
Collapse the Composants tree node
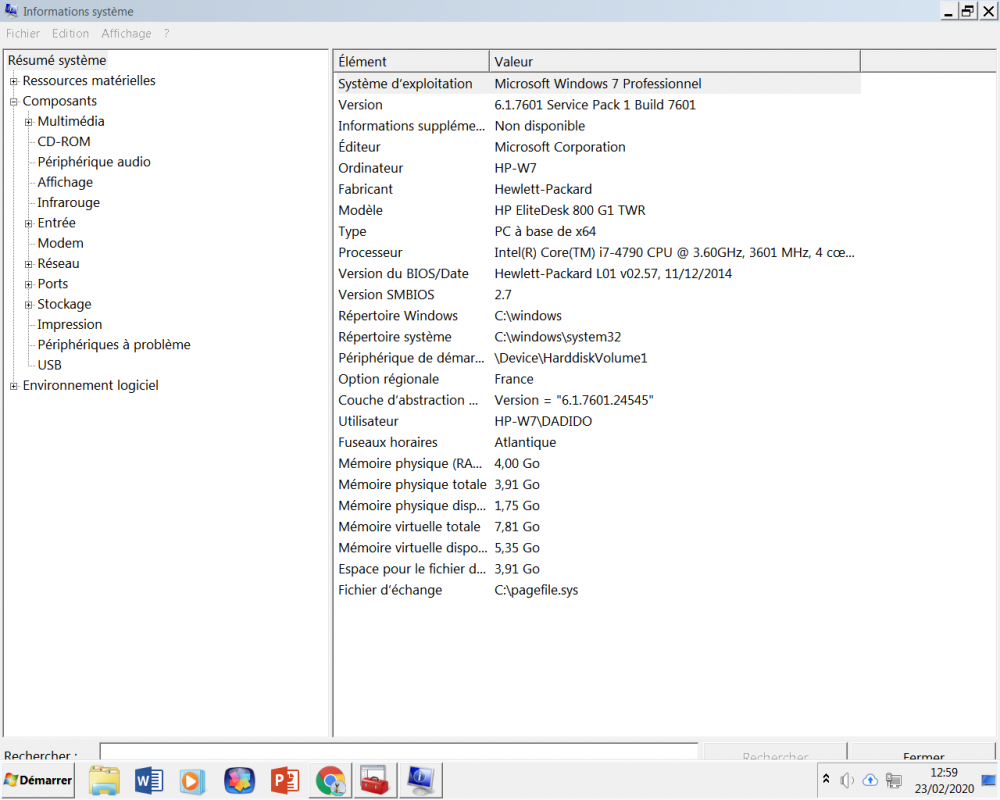[14, 101]
